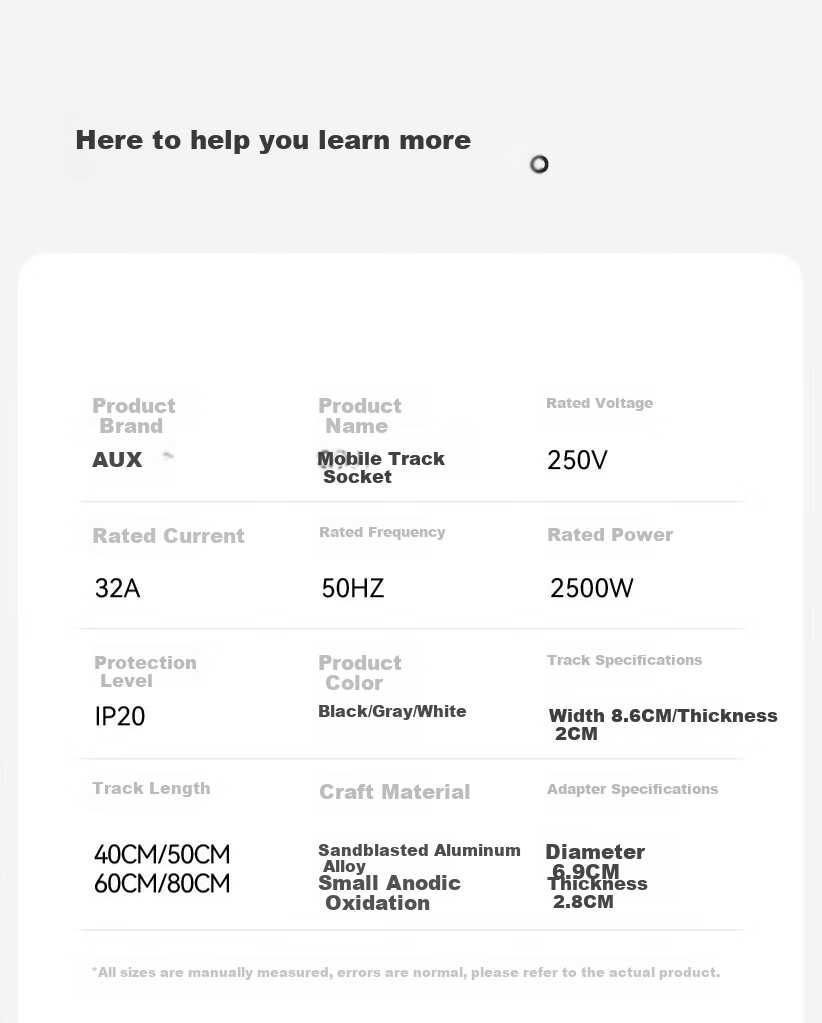Click the IP20 protection level value
The image size is (822, 1023).
pos(120,716)
